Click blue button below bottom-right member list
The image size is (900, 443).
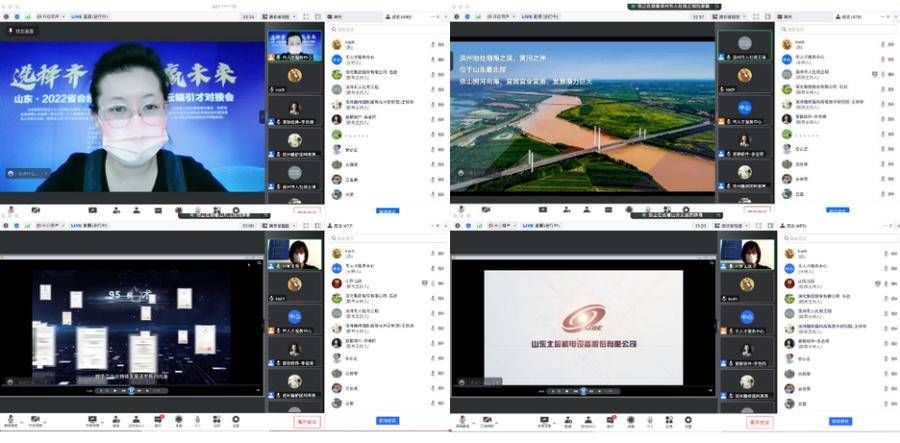(x=840, y=422)
